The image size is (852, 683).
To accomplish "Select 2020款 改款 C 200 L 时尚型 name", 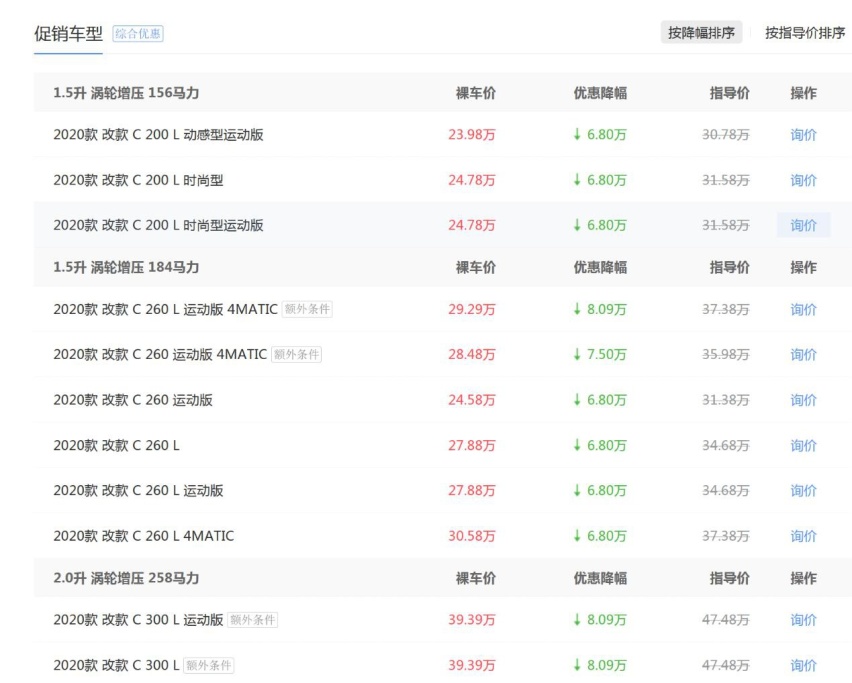I will (x=138, y=180).
